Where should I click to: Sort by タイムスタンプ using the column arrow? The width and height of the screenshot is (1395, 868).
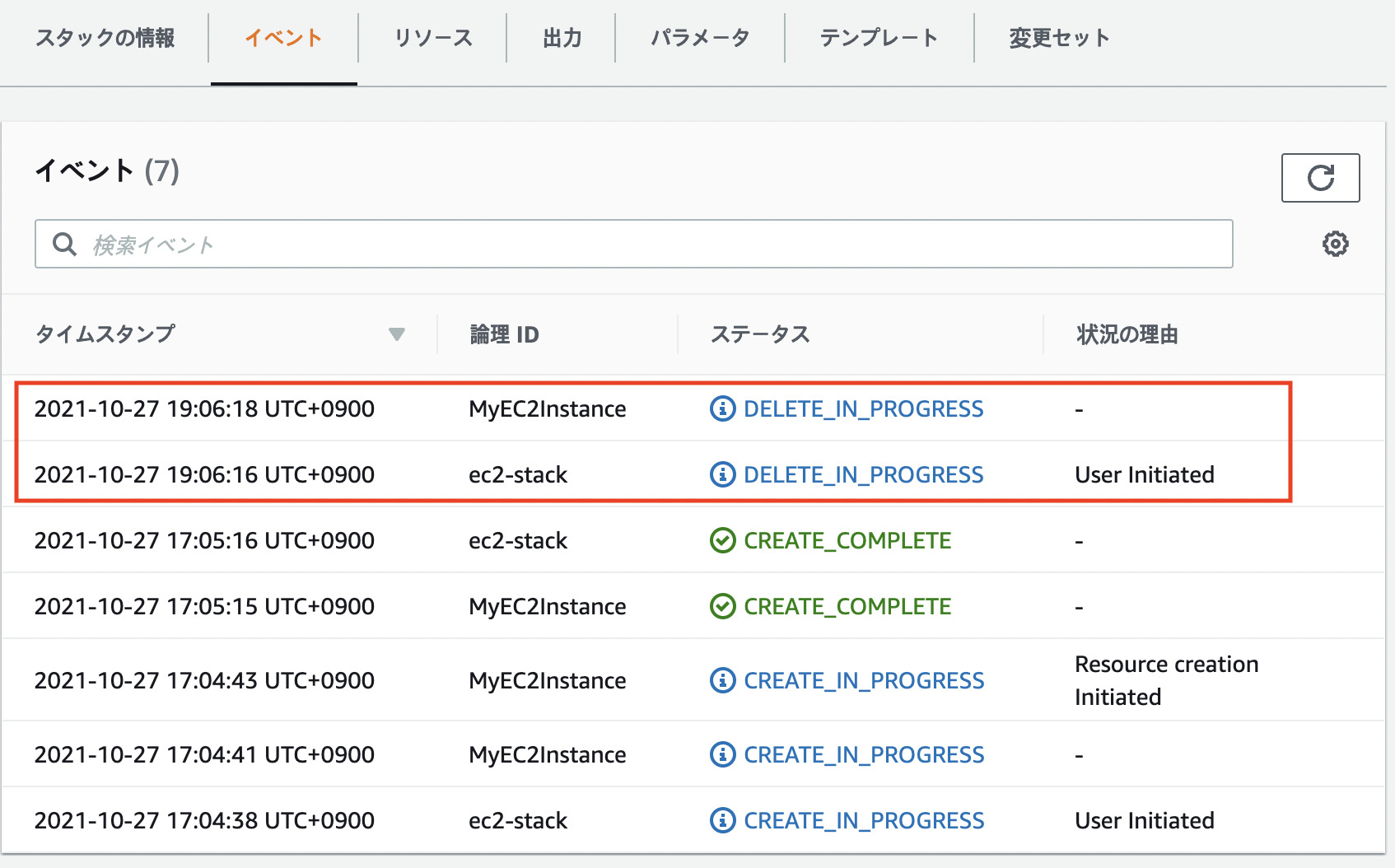397,334
